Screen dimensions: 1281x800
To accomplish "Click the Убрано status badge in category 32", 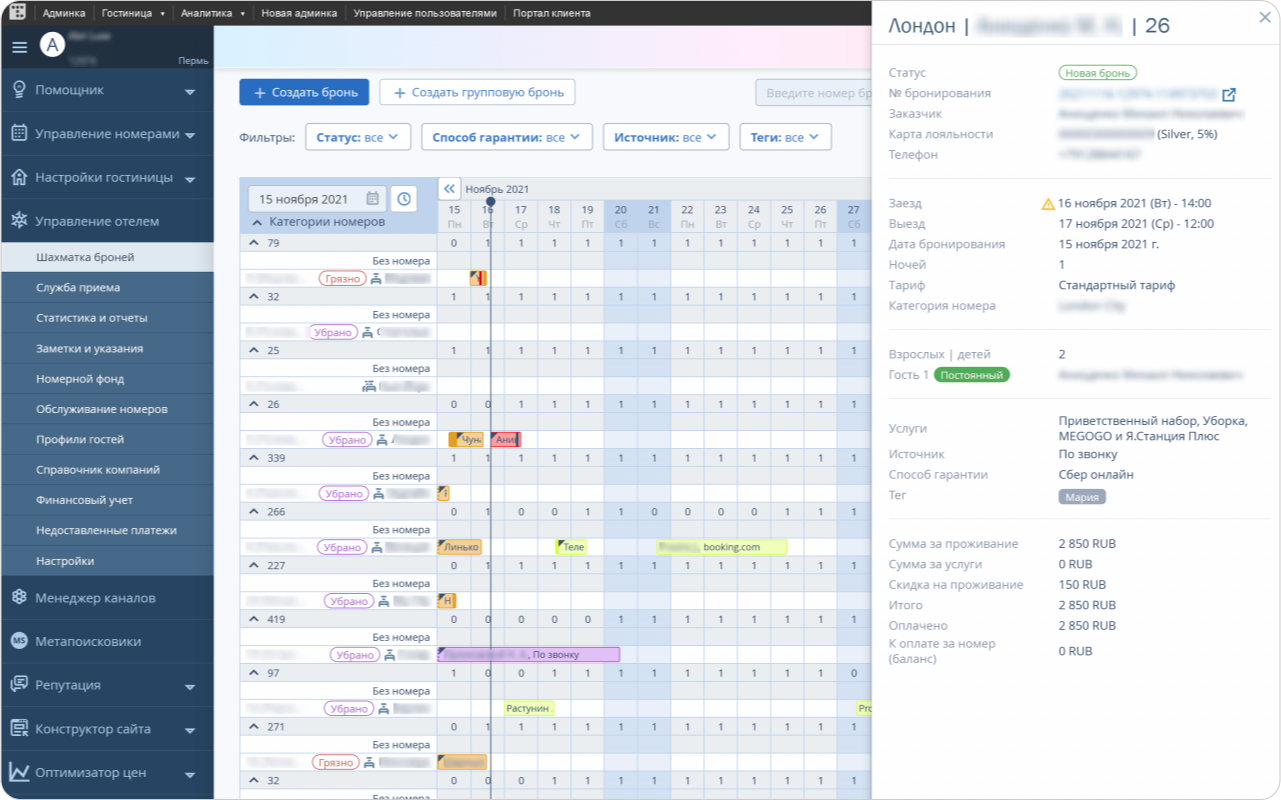I will coord(333,333).
